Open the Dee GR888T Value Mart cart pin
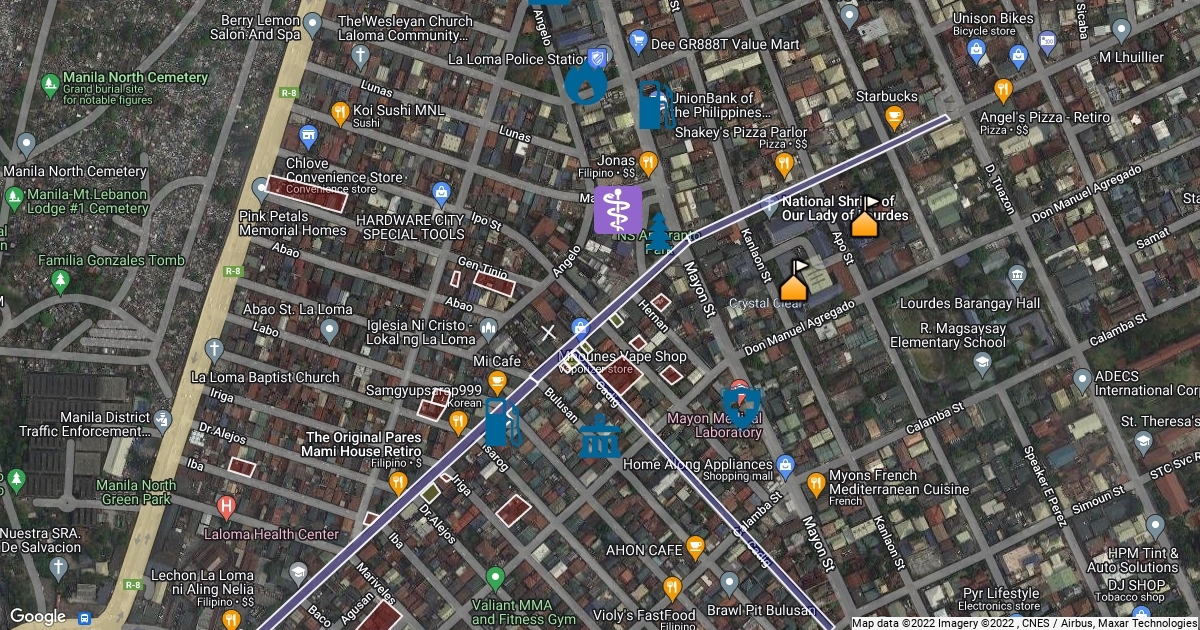 638,43
